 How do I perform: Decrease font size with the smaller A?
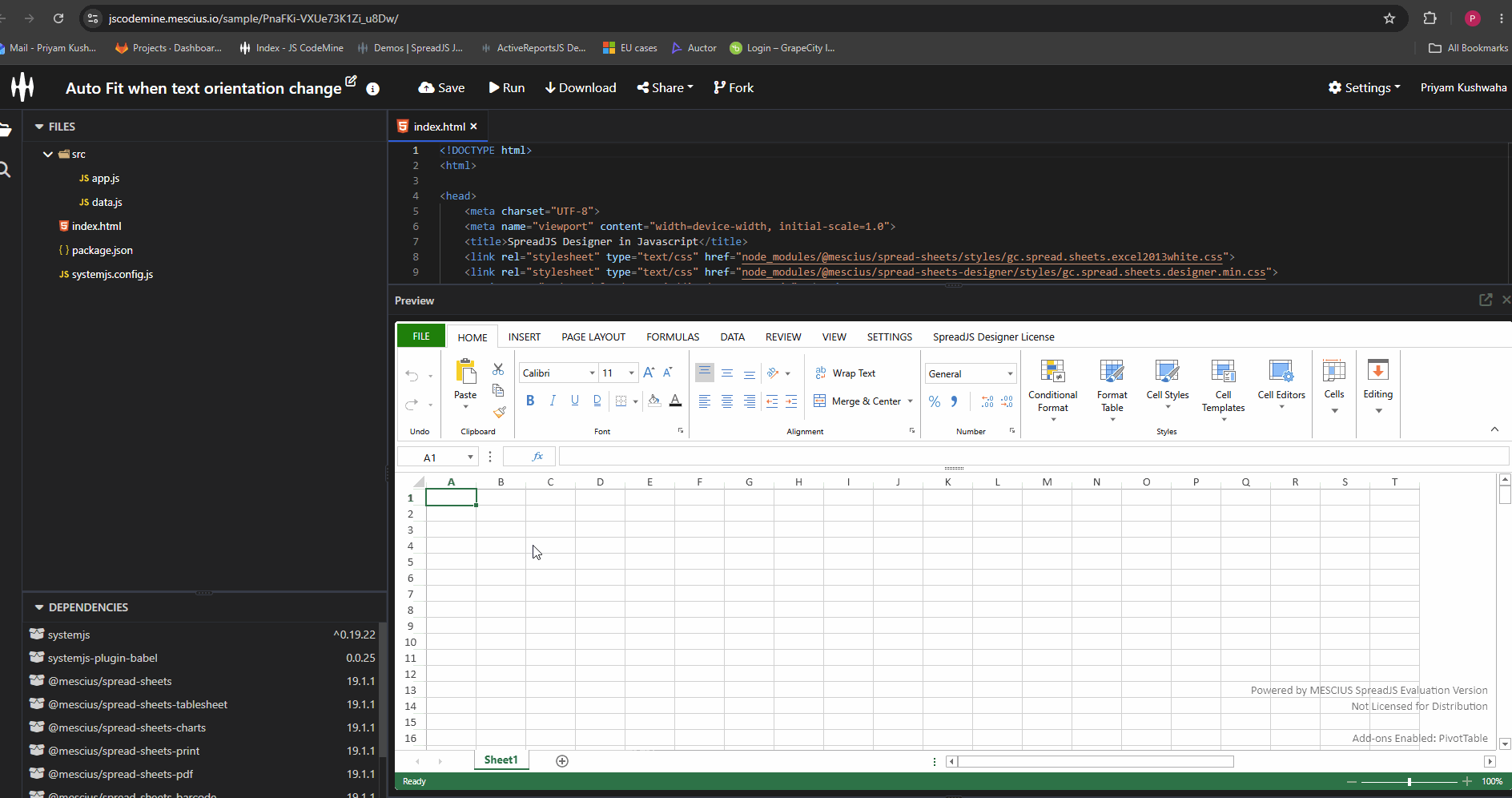click(668, 373)
